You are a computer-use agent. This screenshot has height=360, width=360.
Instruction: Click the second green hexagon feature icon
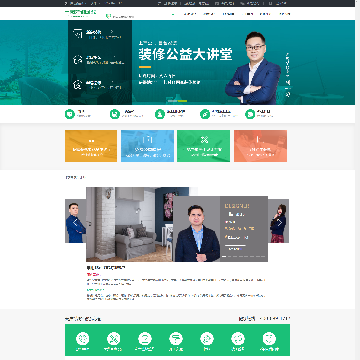coord(115,114)
